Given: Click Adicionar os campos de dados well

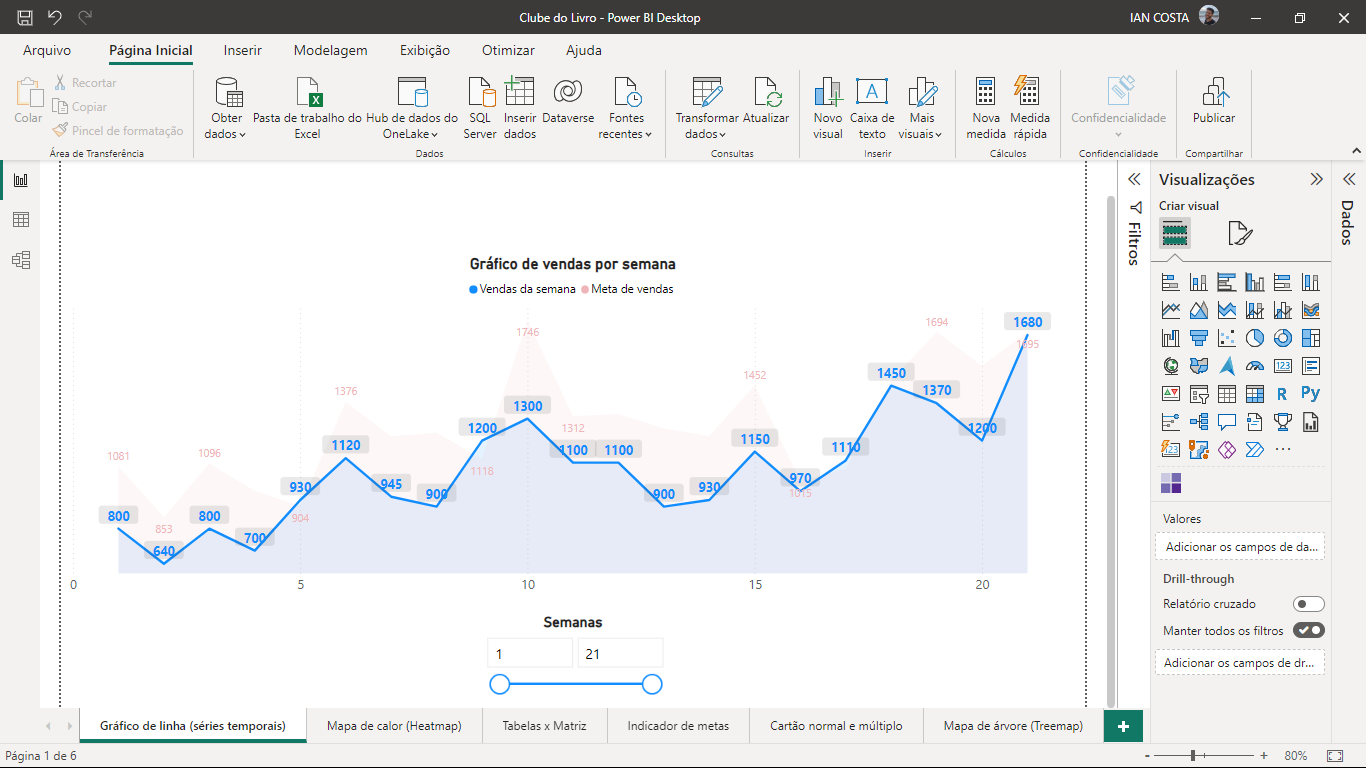Looking at the screenshot, I should tap(1240, 546).
